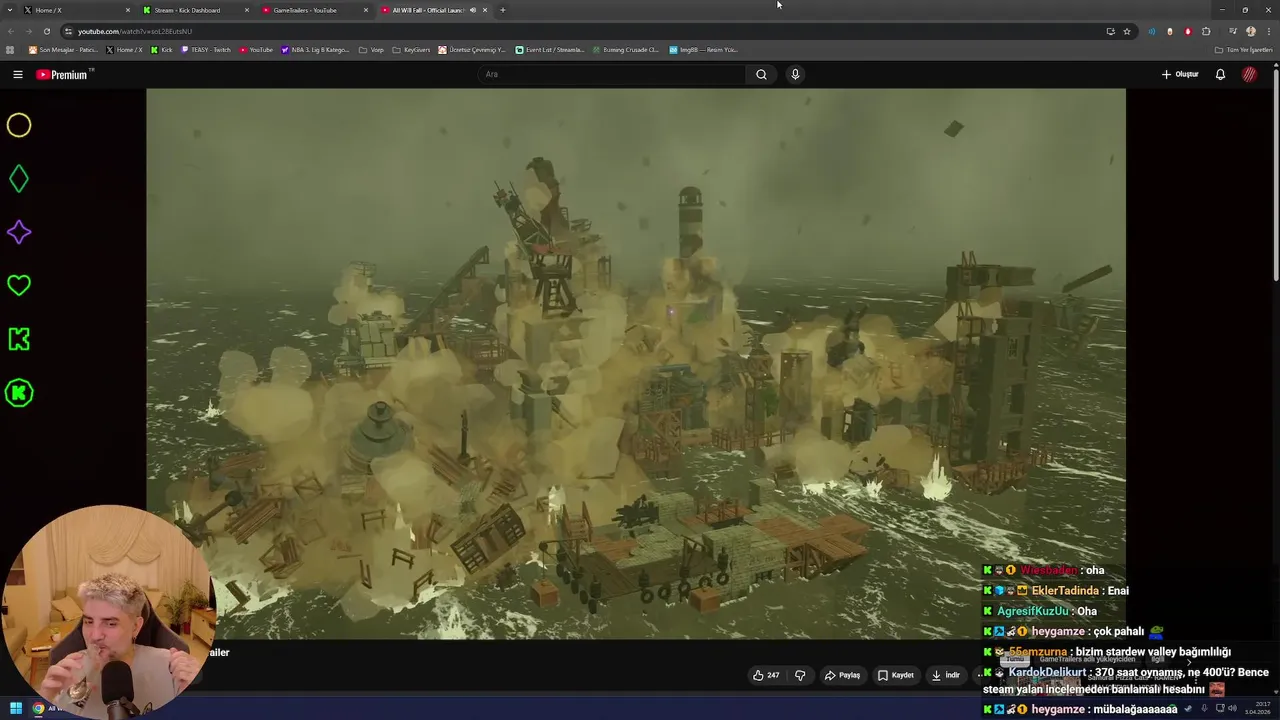Mute the tab via its speaker icon
The height and width of the screenshot is (720, 1280).
point(473,10)
